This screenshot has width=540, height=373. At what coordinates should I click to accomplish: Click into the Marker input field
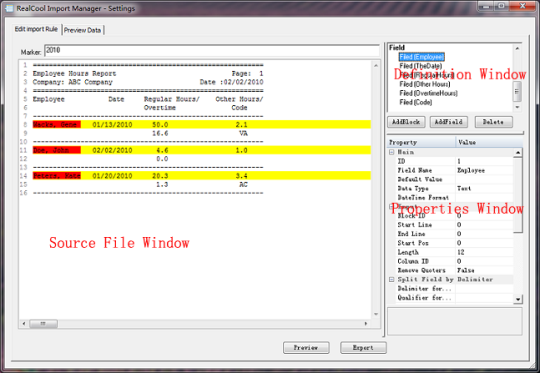(x=212, y=51)
